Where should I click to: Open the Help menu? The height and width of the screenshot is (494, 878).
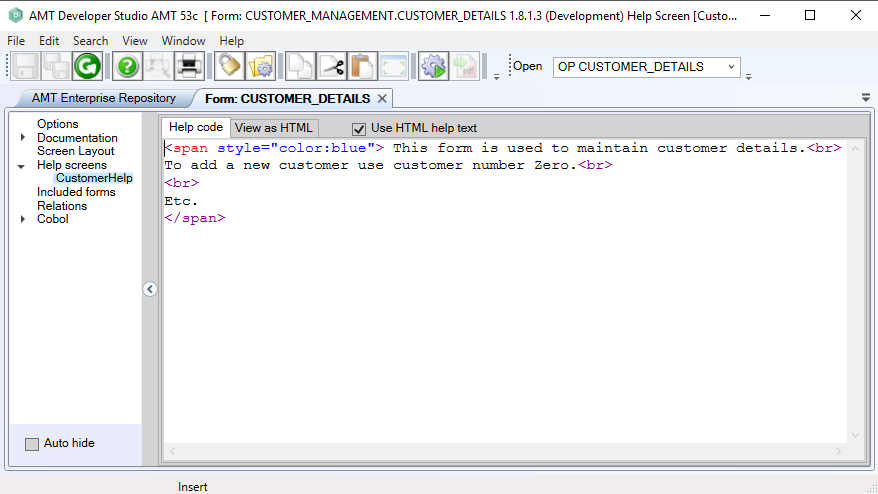coord(231,41)
